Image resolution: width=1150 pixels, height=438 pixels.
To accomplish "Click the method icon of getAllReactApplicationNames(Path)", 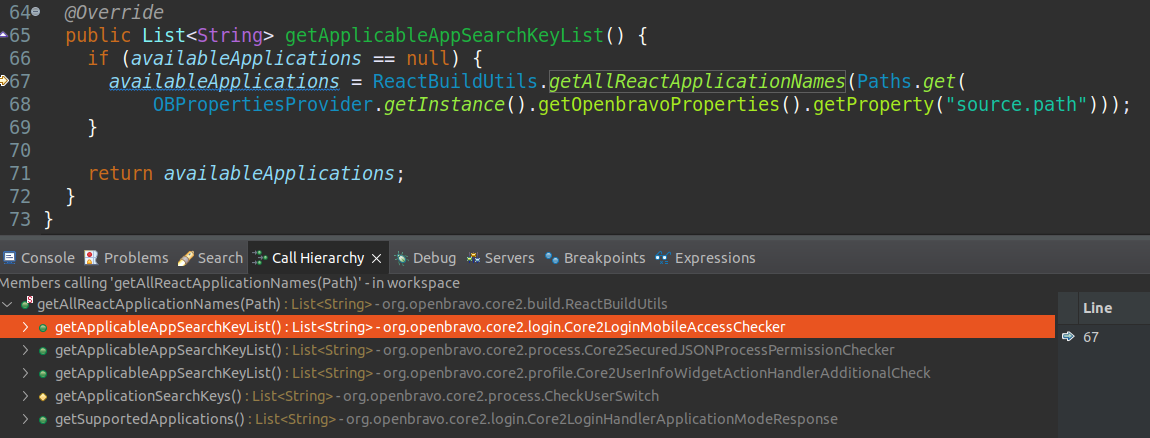I will click(x=26, y=304).
